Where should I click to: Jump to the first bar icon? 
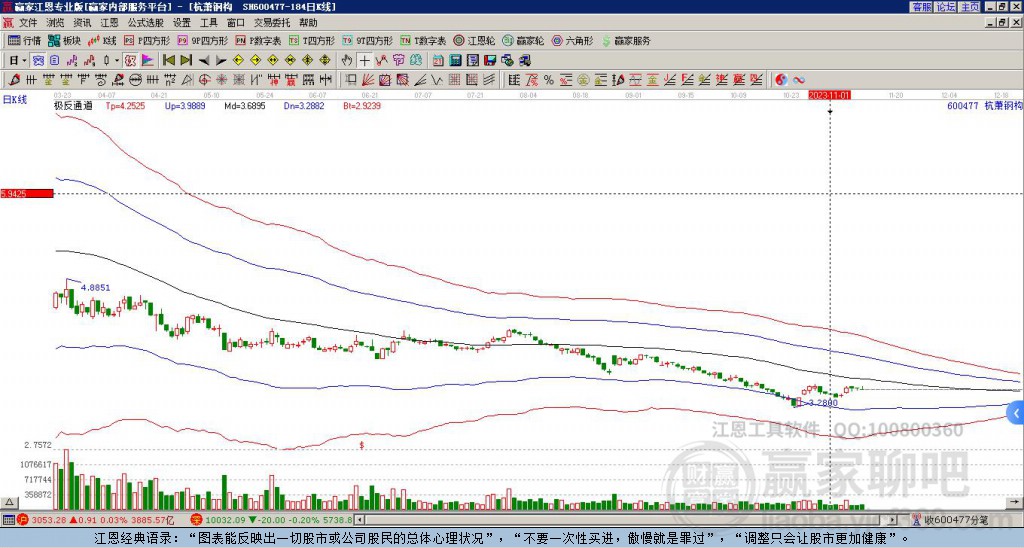(x=168, y=61)
